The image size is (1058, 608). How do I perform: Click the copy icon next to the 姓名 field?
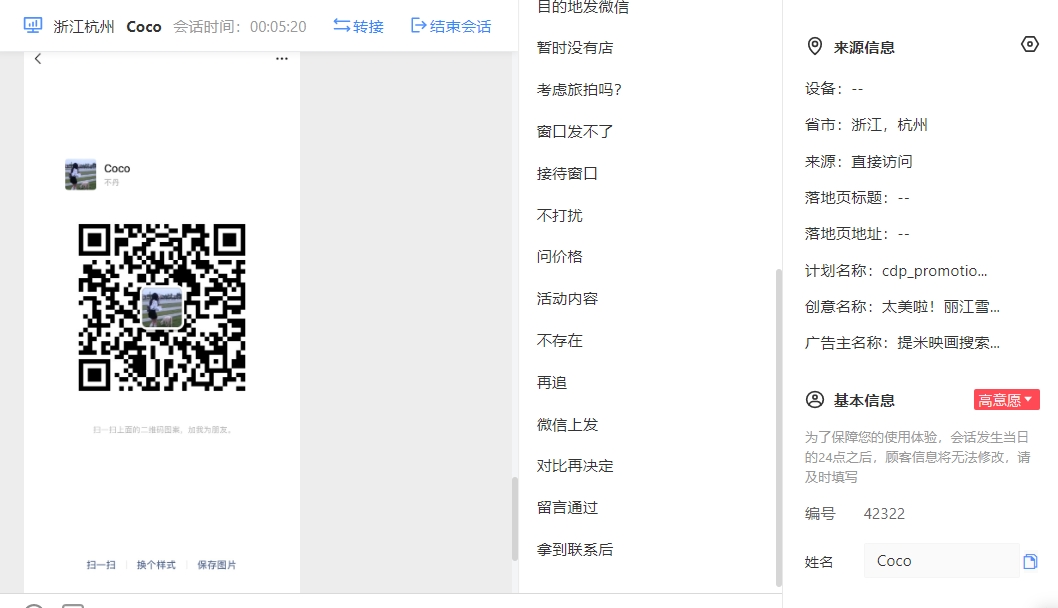[x=1030, y=561]
